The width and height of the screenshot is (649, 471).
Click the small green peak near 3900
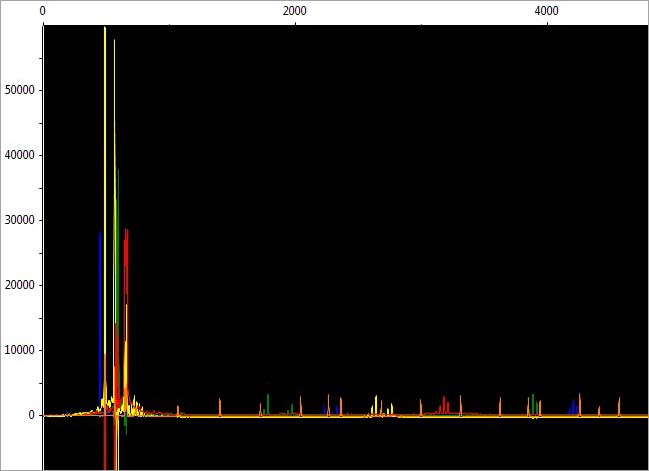(534, 402)
